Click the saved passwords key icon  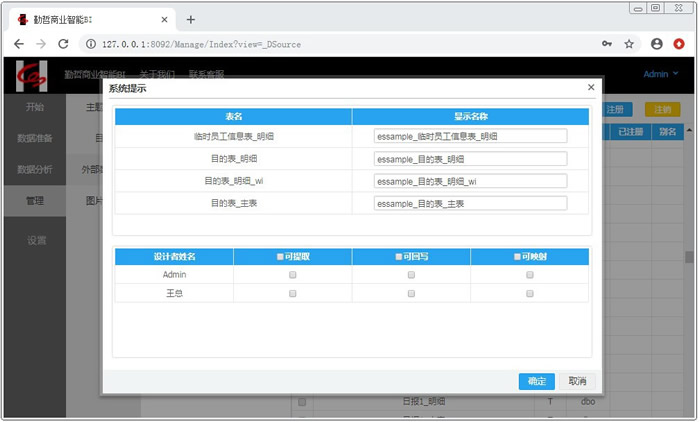coord(607,44)
